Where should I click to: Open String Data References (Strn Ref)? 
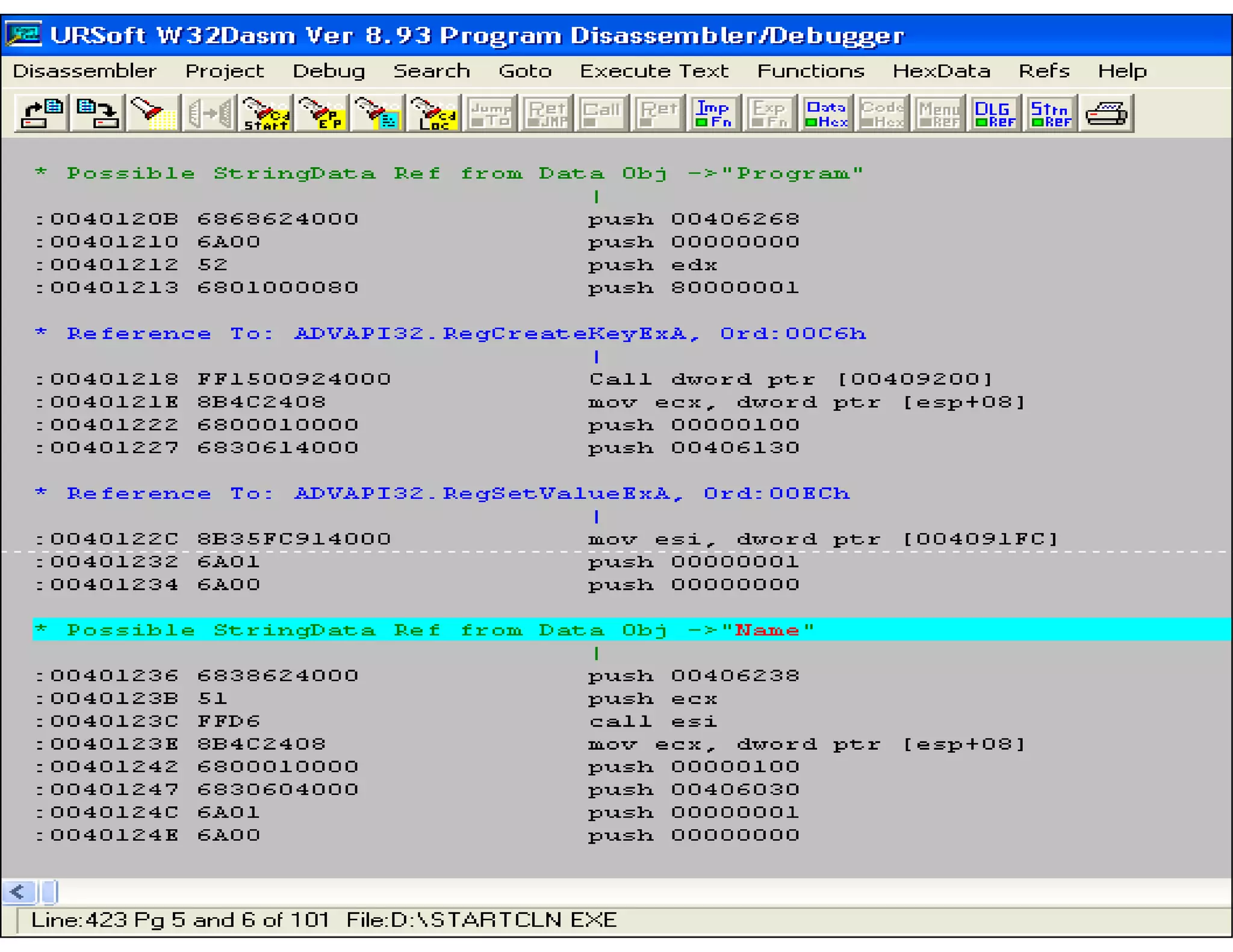[x=1051, y=113]
